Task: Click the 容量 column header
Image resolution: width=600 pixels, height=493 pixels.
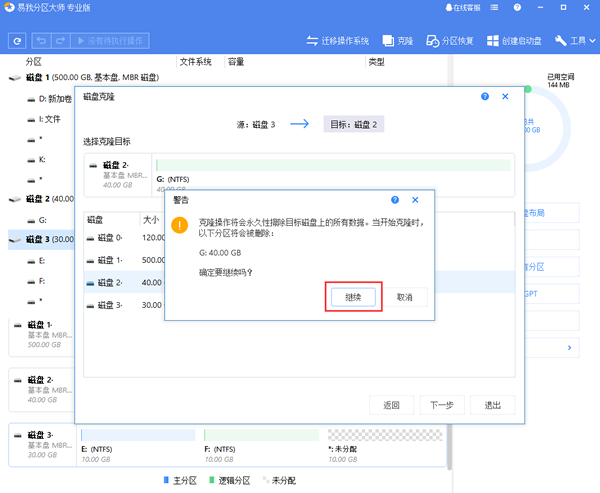Action: (x=236, y=62)
